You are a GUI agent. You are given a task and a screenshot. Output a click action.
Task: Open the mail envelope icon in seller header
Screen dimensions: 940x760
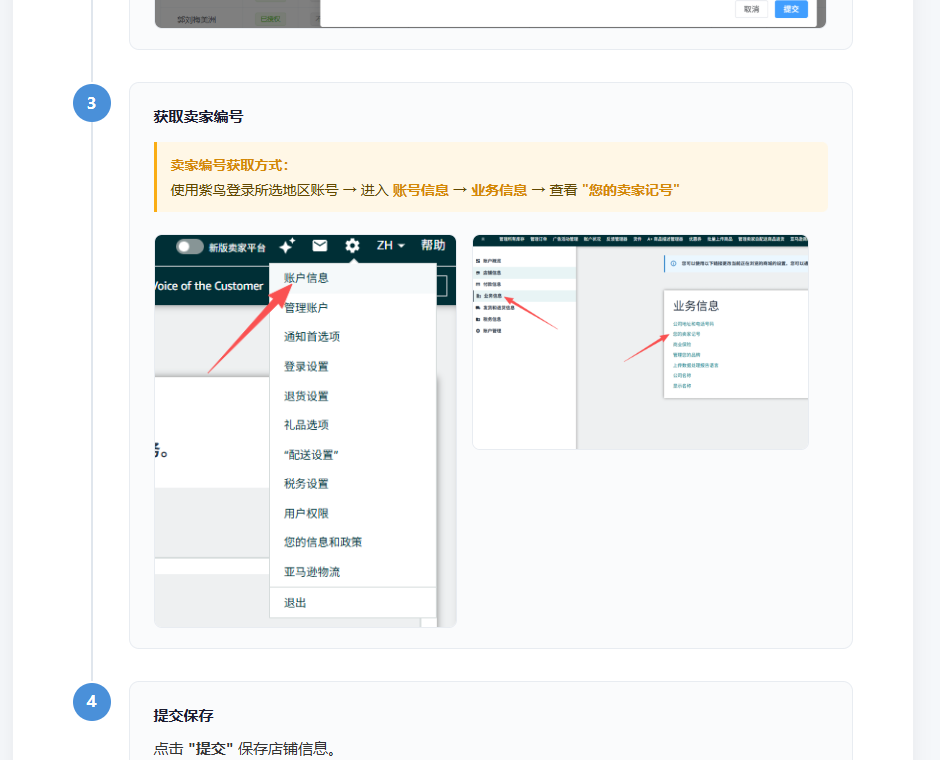tap(320, 246)
